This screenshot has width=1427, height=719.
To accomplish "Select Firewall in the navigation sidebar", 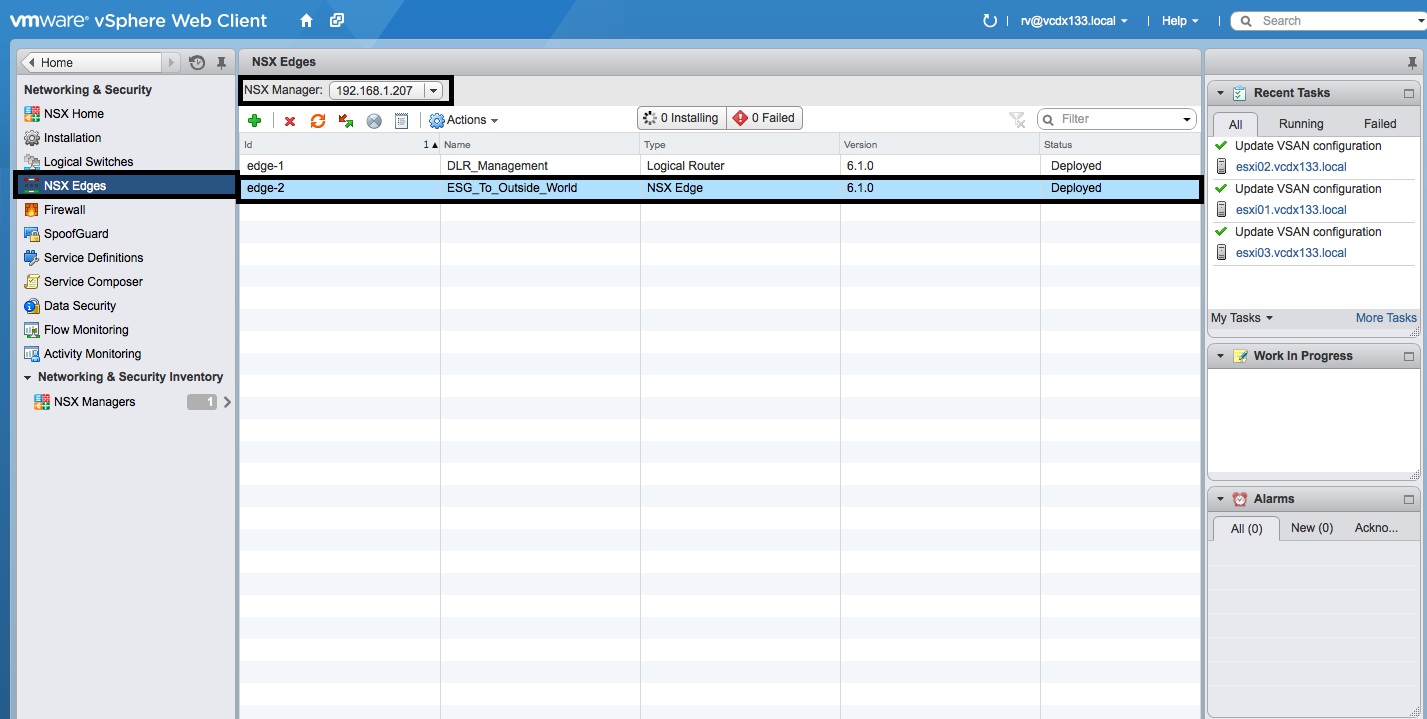I will point(65,210).
